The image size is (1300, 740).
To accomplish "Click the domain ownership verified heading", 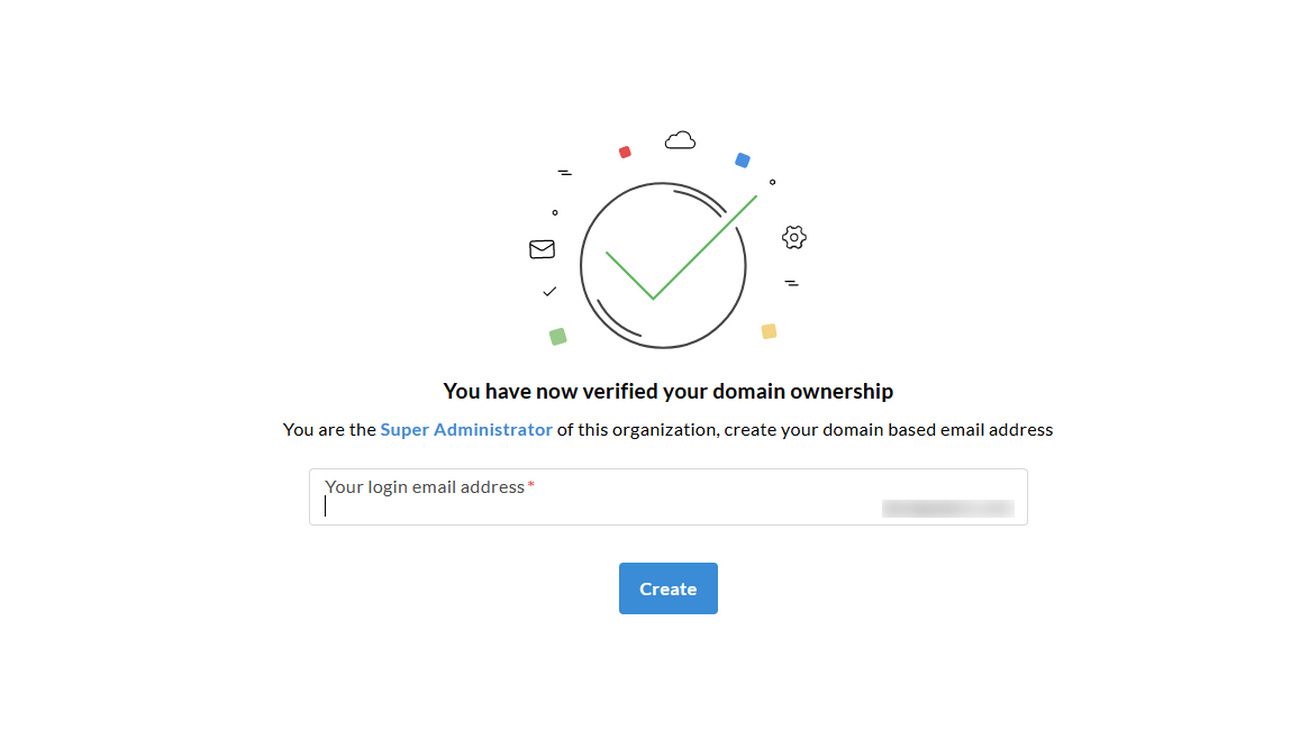I will click(668, 391).
